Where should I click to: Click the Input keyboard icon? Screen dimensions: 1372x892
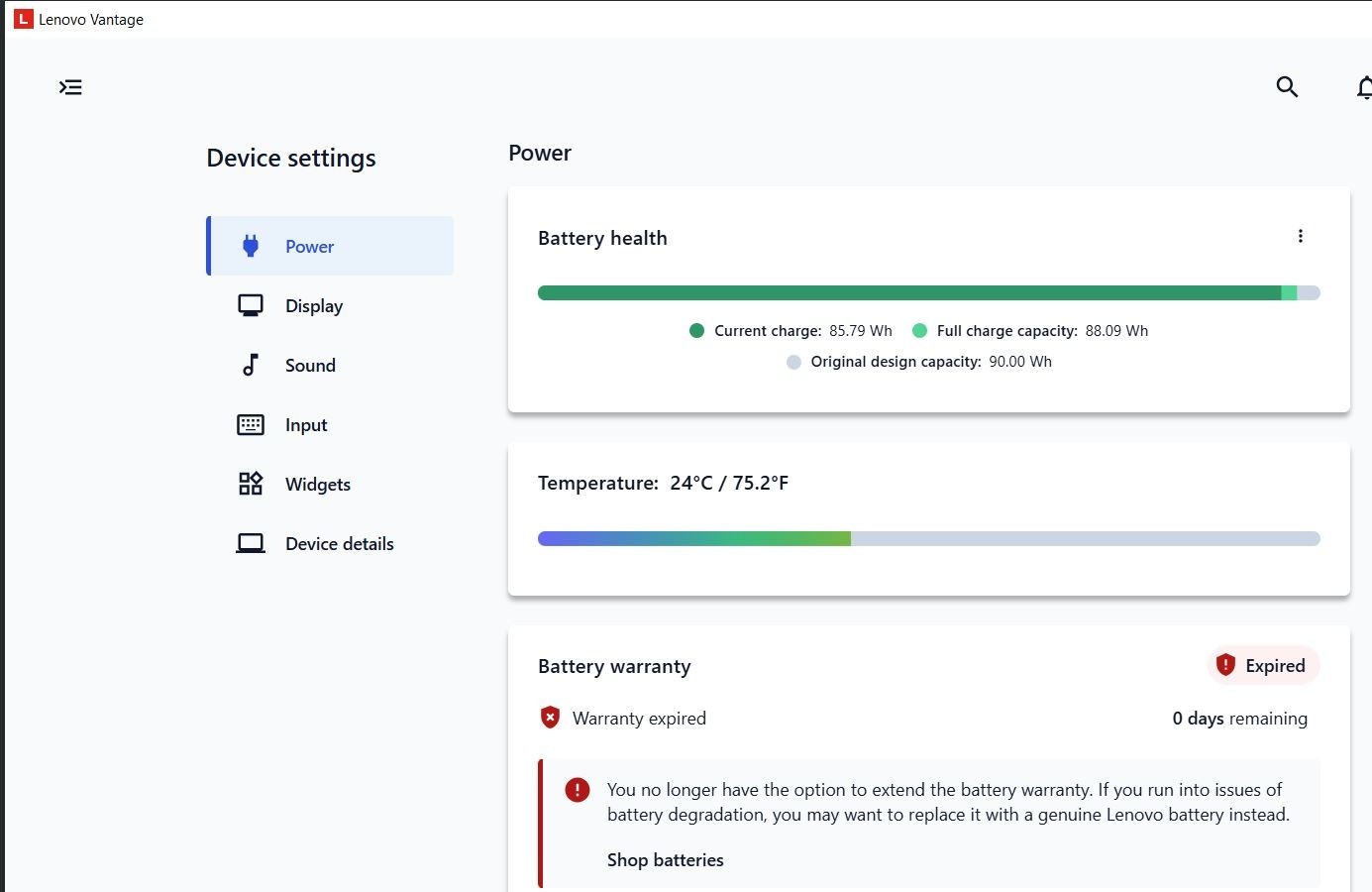251,424
